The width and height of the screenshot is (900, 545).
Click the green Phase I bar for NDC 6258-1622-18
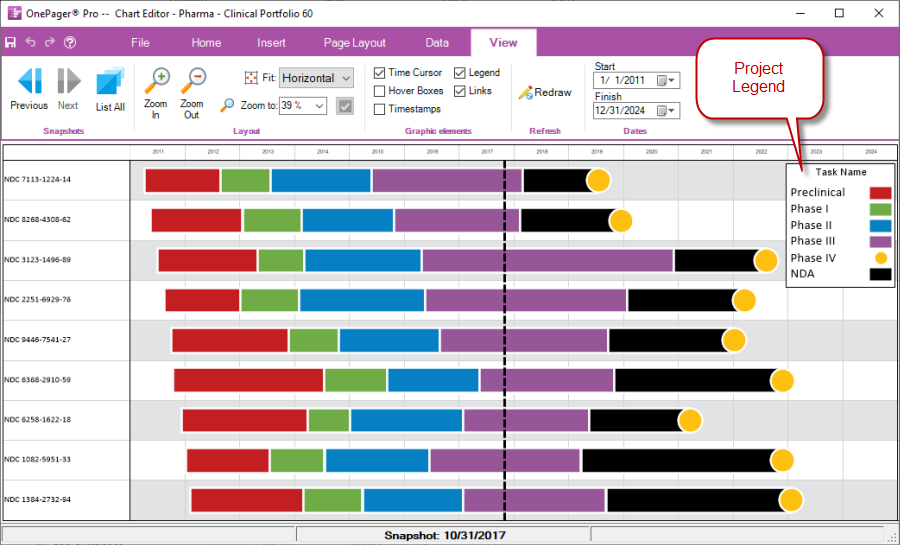(329, 421)
